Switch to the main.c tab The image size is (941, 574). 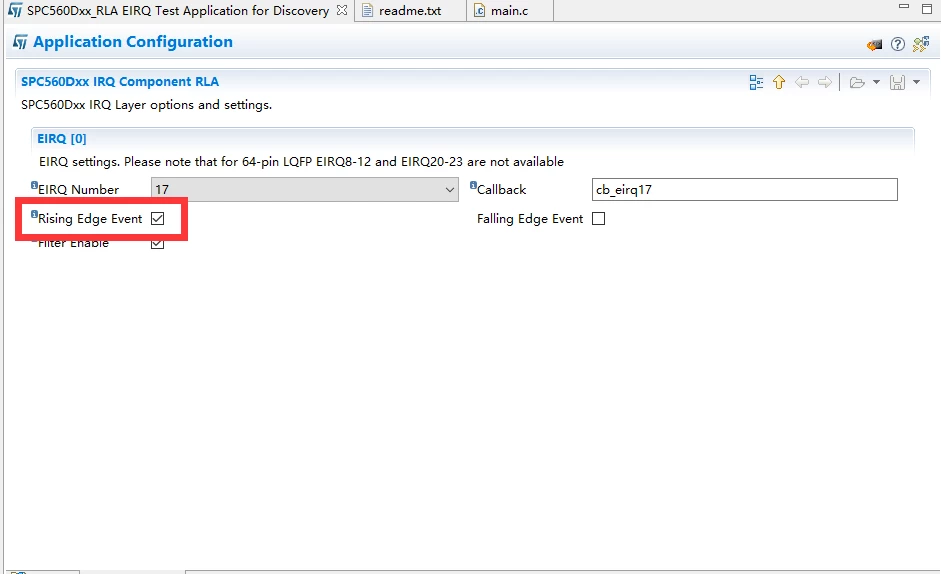click(509, 11)
